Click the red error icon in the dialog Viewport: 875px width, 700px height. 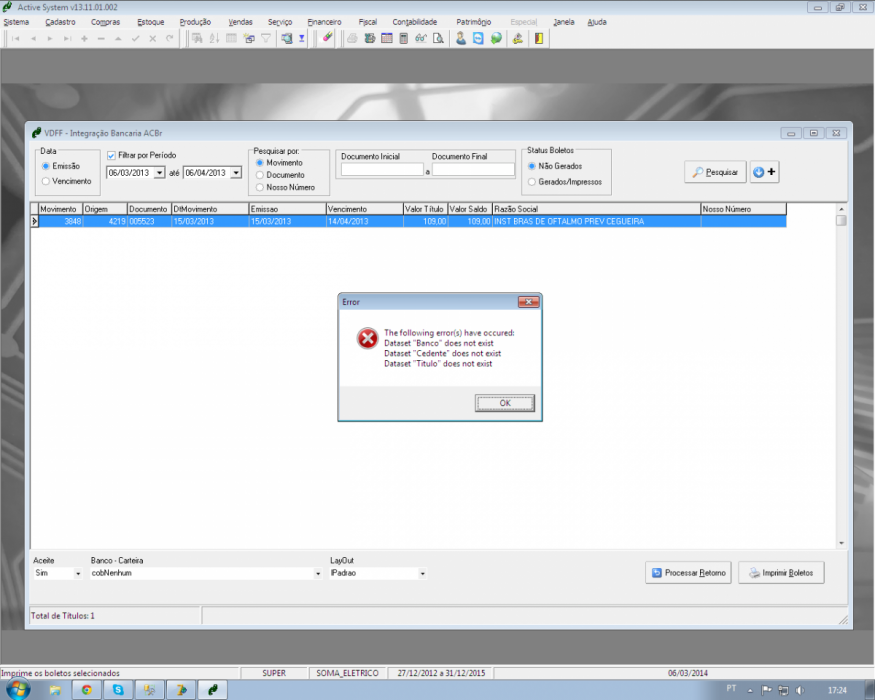[x=367, y=338]
